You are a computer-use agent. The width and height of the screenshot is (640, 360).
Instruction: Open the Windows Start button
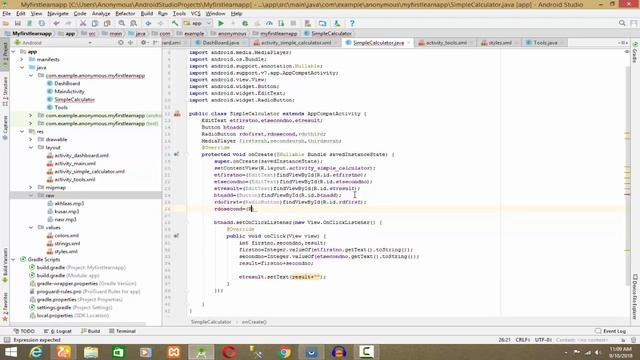pyautogui.click(x=11, y=352)
